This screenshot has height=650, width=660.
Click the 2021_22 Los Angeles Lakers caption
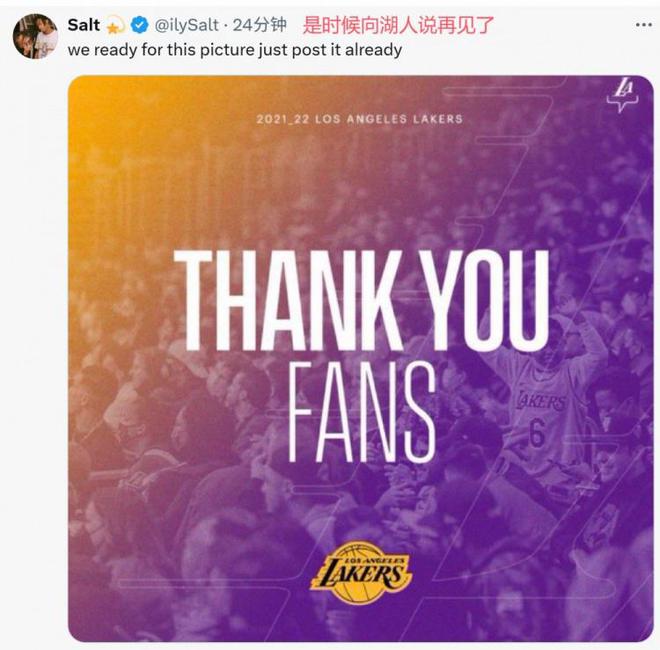(359, 119)
